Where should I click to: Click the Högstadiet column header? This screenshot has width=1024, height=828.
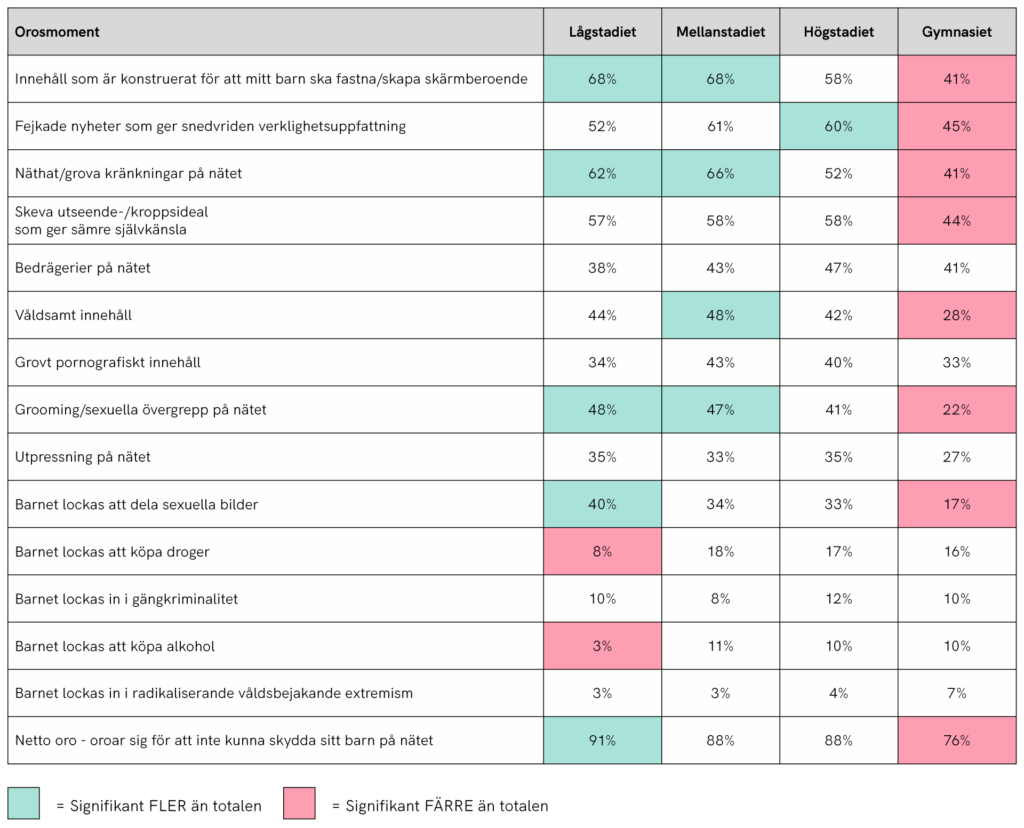pyautogui.click(x=838, y=32)
